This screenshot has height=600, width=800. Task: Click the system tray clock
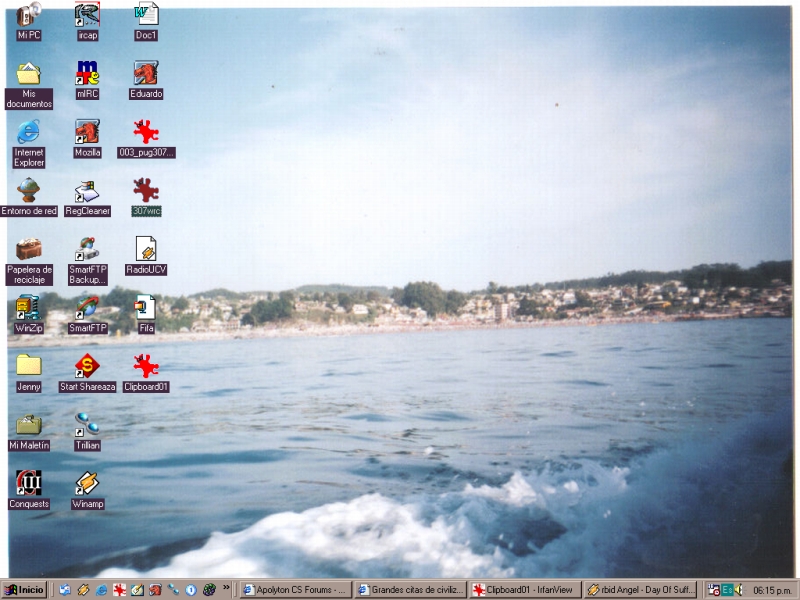771,590
